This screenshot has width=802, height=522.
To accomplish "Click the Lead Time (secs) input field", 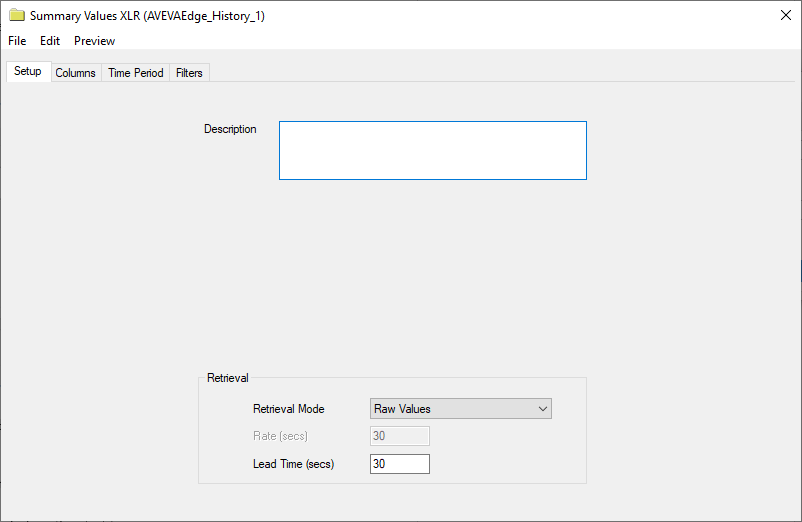I will tap(399, 464).
